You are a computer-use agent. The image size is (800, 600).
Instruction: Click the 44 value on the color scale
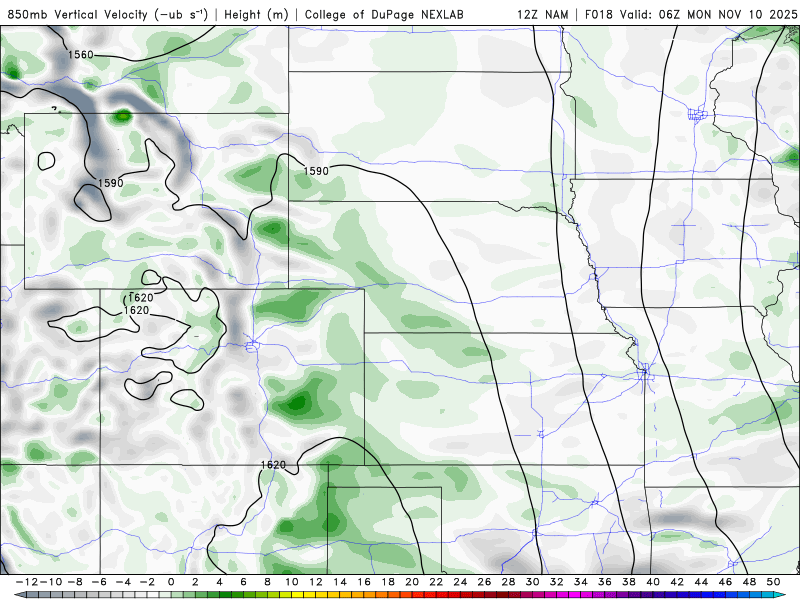pyautogui.click(x=702, y=582)
